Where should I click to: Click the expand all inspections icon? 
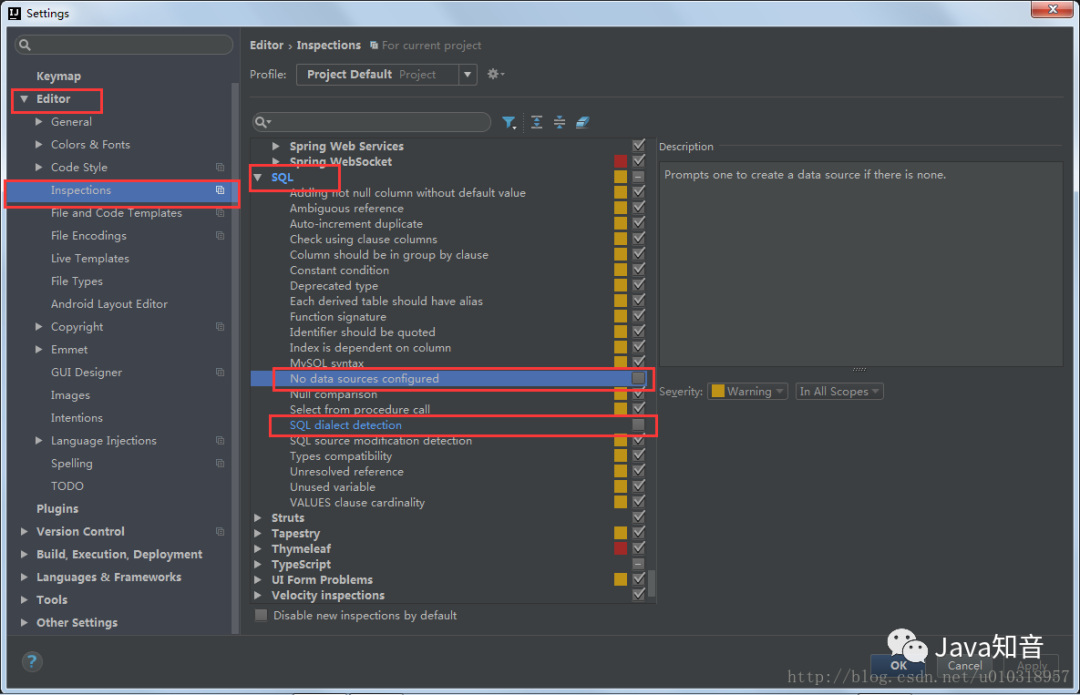(537, 123)
